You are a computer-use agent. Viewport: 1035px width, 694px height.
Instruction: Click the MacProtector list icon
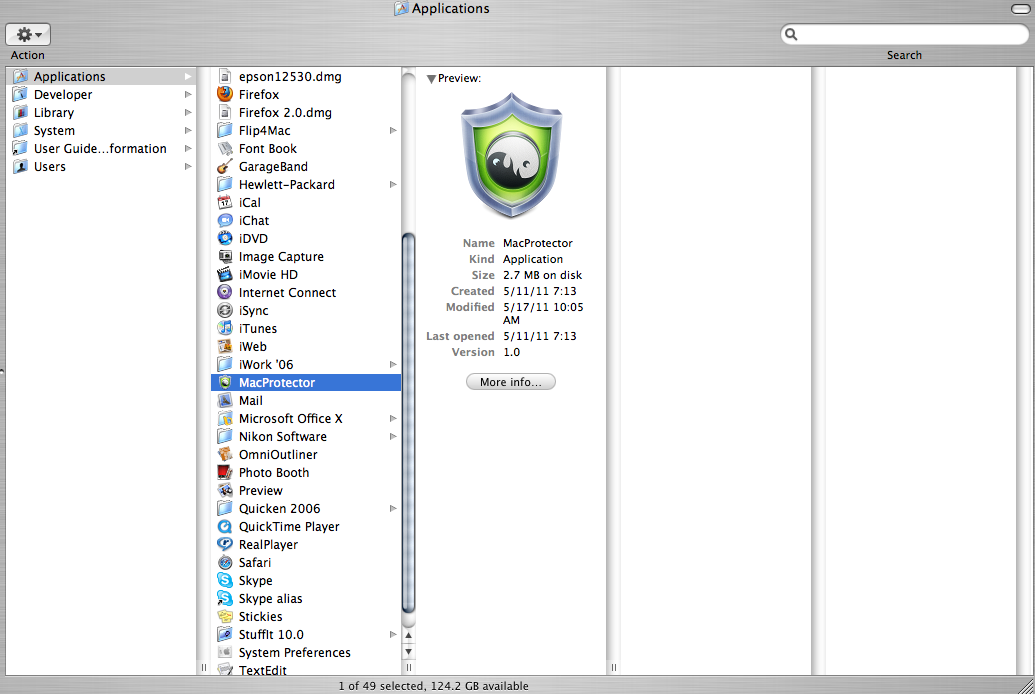coord(225,382)
